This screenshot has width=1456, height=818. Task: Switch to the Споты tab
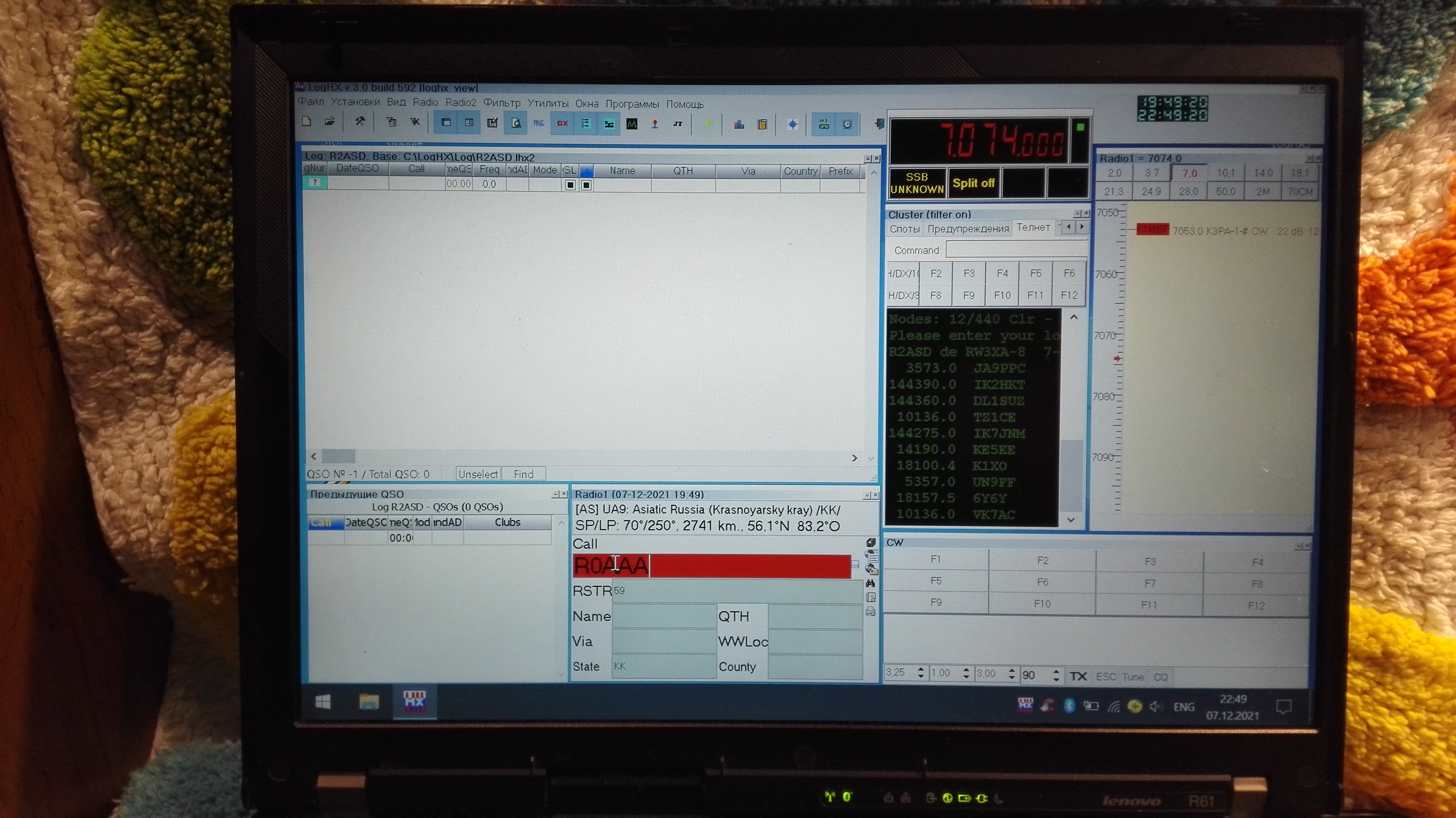904,229
